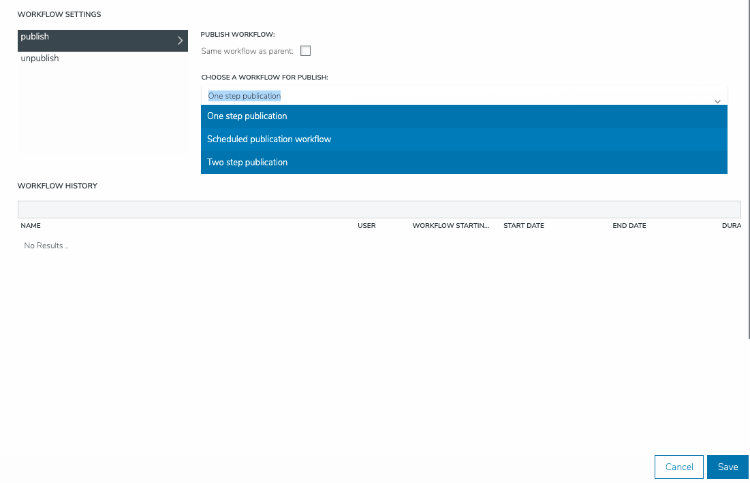Click the workflow history filter bar
This screenshot has width=750, height=483.
(379, 209)
